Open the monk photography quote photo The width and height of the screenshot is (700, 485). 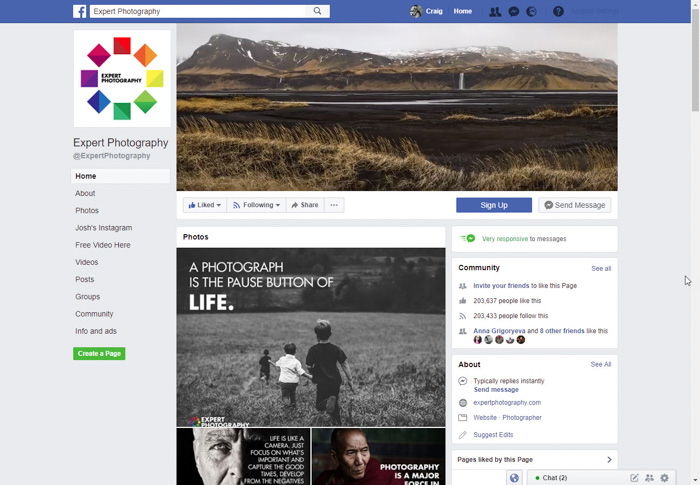pyautogui.click(x=379, y=456)
